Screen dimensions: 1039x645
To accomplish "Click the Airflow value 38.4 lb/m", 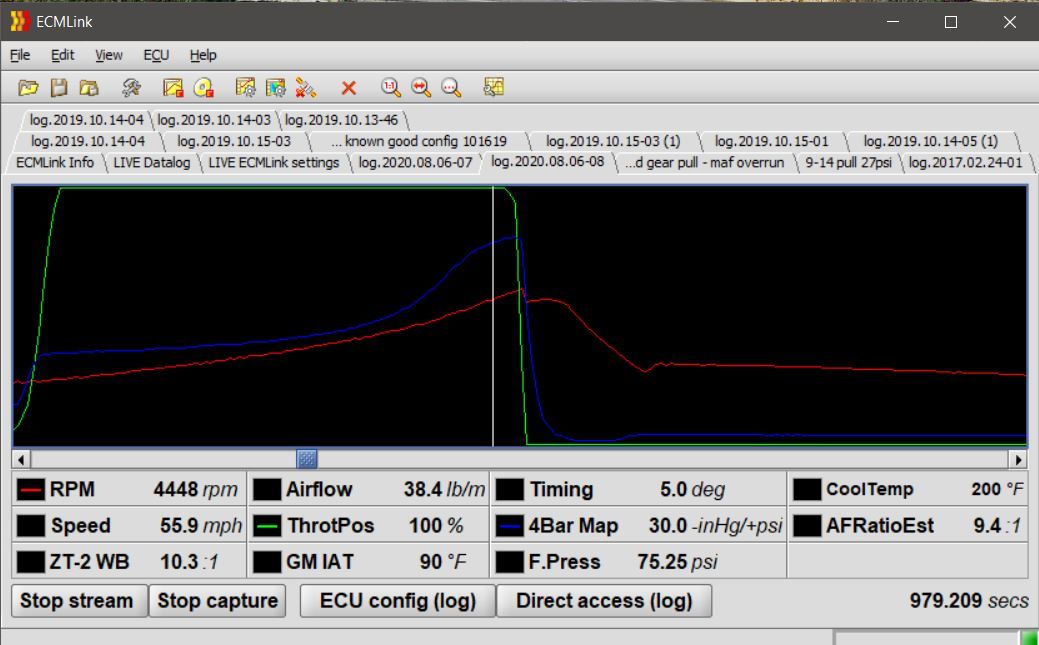I will (x=445, y=490).
